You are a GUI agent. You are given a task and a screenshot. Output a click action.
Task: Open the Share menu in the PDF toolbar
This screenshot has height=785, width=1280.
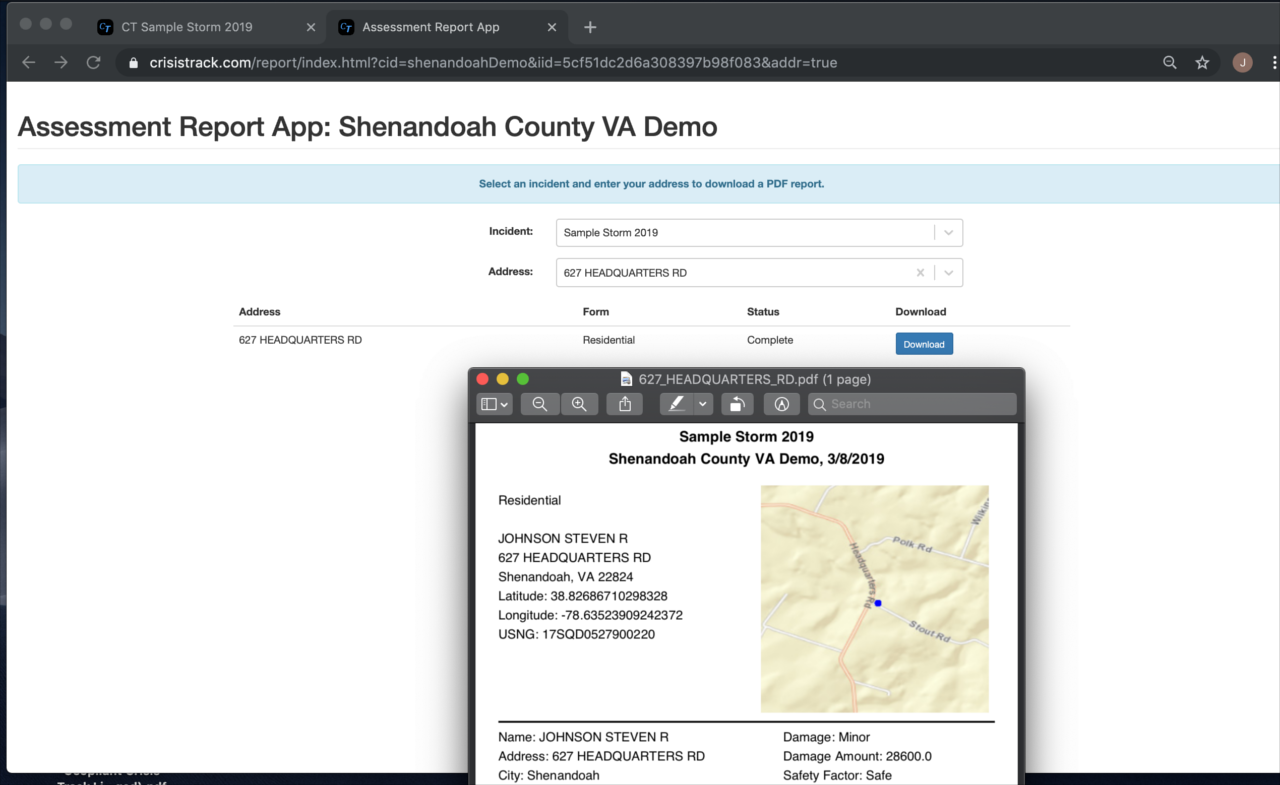click(x=624, y=404)
